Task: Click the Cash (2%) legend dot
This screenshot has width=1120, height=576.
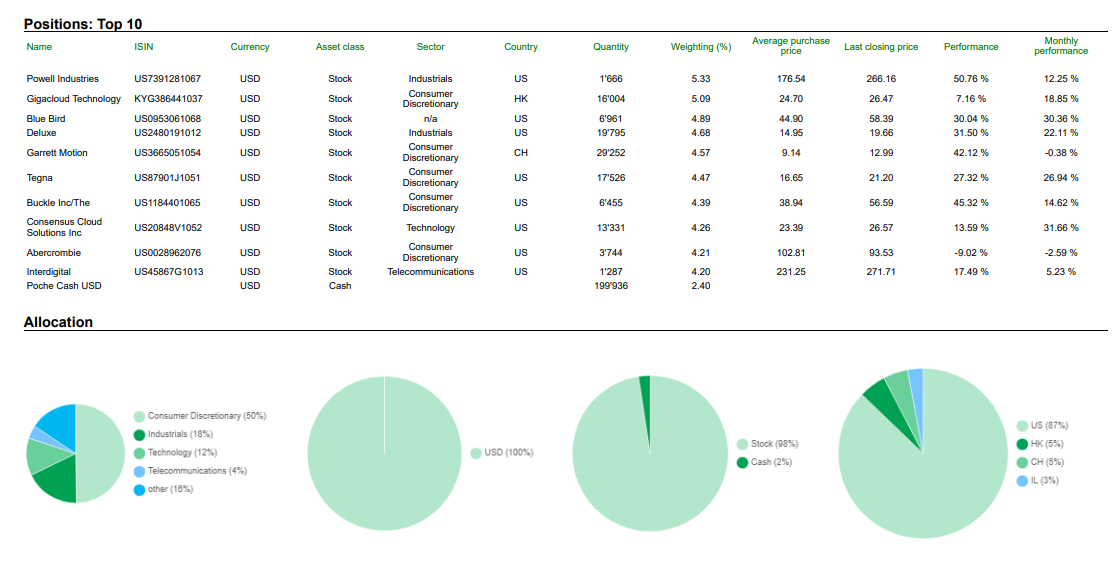Action: pyautogui.click(x=742, y=462)
